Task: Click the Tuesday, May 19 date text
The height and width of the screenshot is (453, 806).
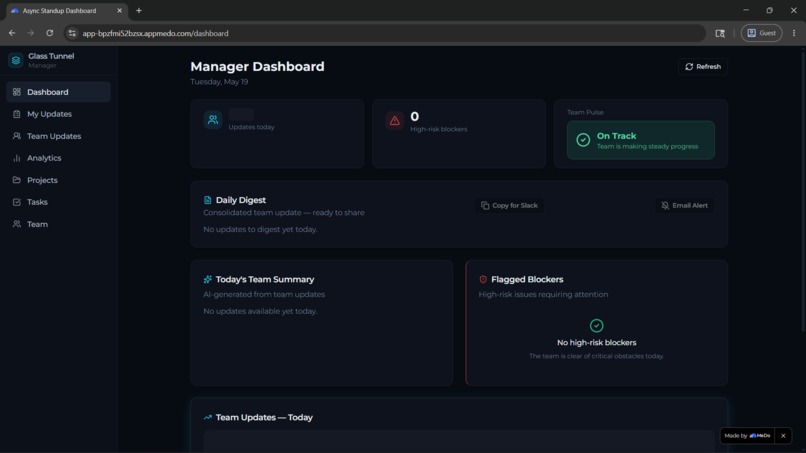Action: (x=219, y=82)
